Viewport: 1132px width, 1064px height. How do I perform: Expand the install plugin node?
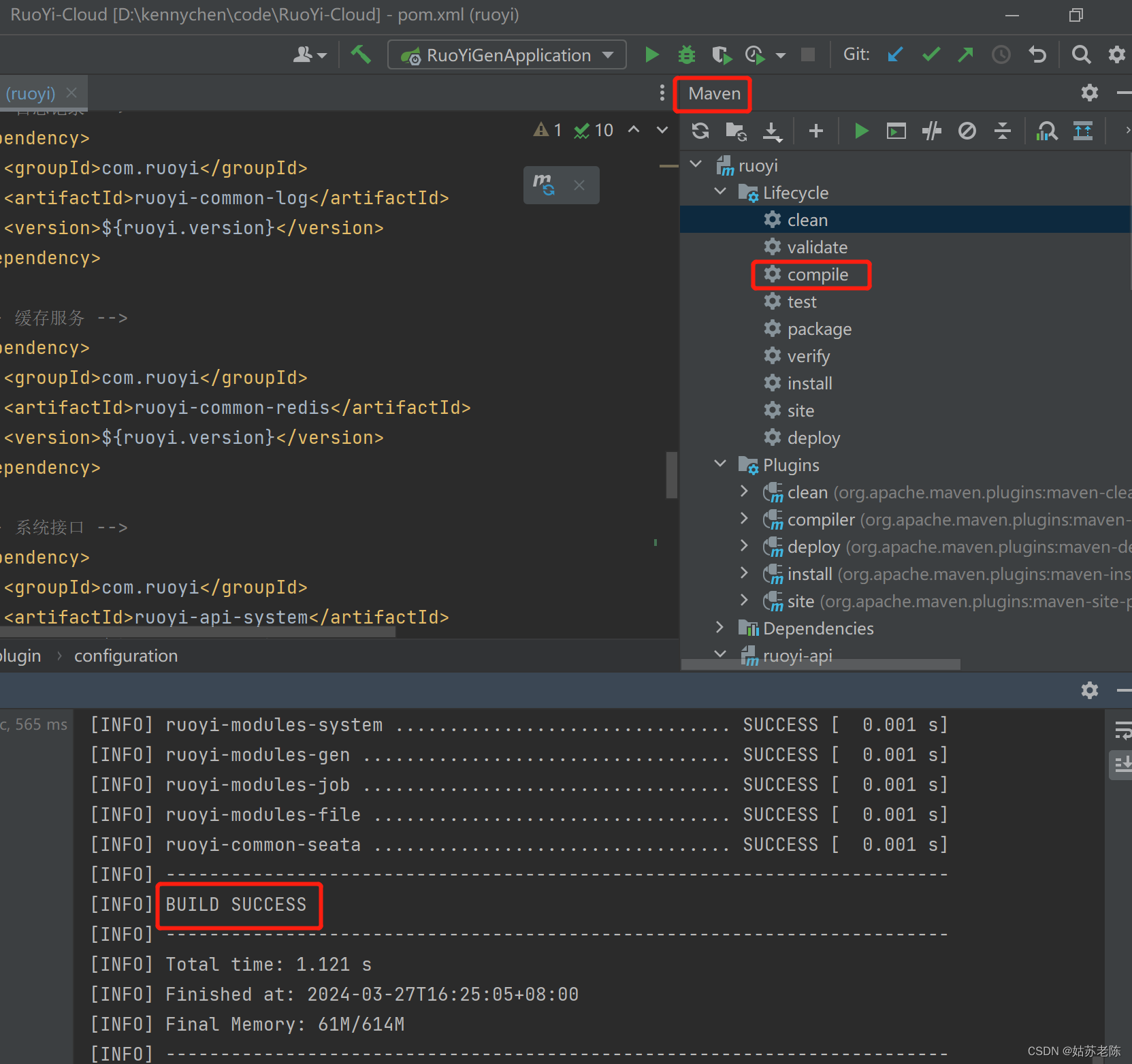[x=745, y=573]
